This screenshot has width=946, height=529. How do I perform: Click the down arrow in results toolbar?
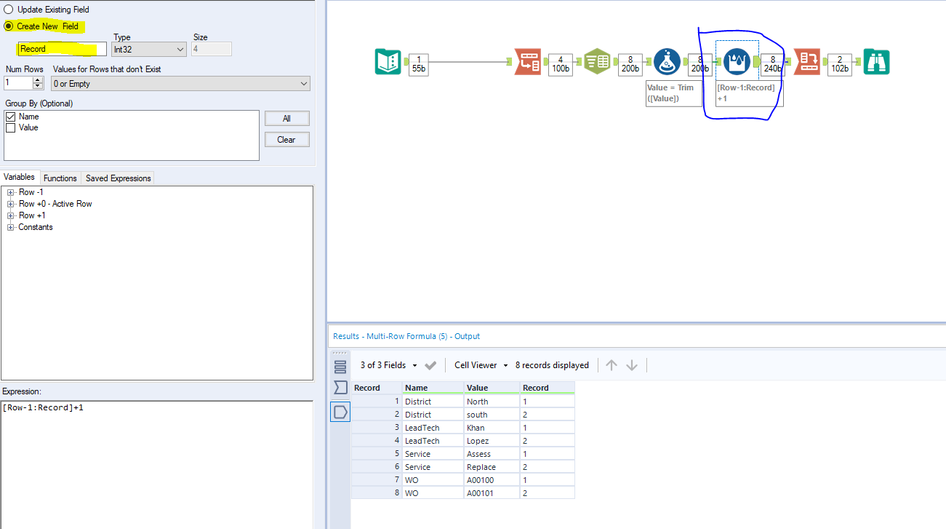632,366
